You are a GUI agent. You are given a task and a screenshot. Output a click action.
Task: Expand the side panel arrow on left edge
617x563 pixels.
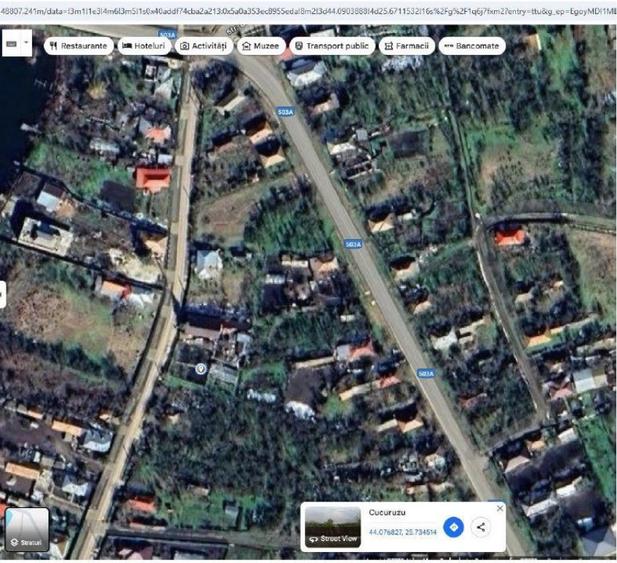point(2,294)
